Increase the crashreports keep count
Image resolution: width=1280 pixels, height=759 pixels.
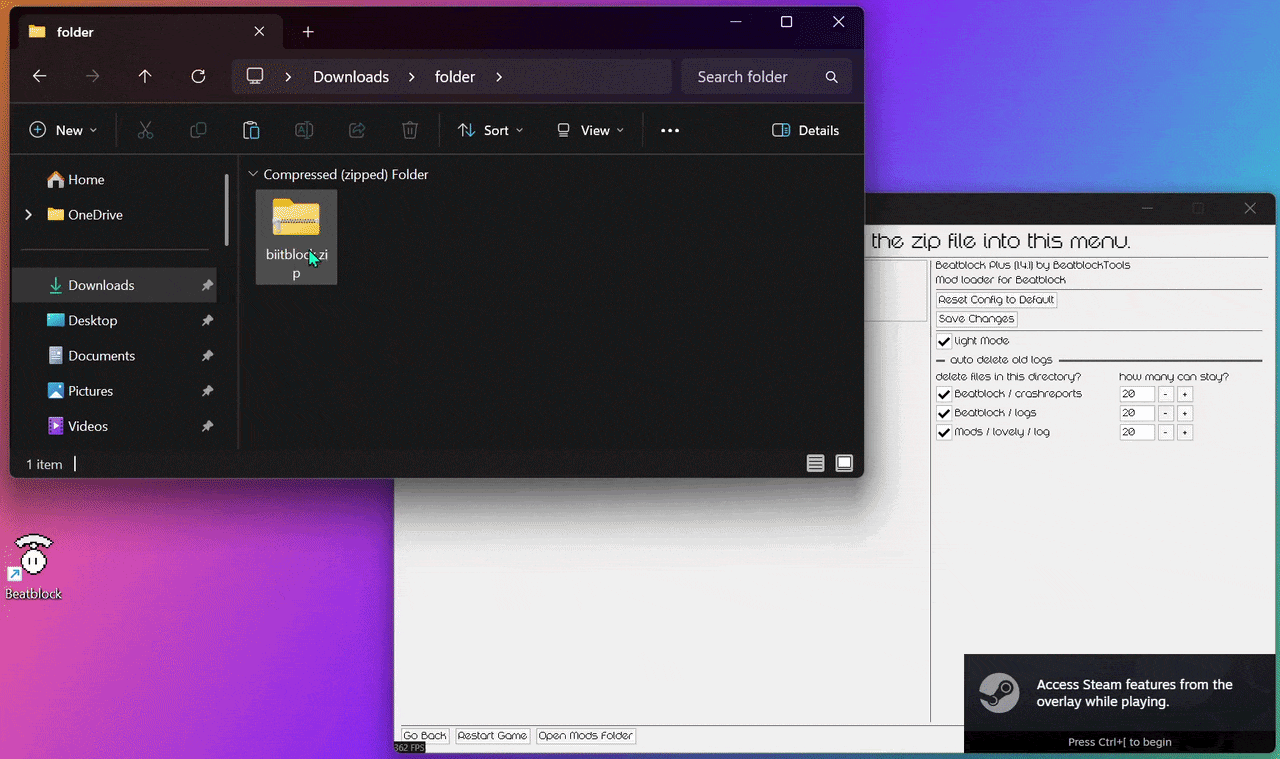coord(1185,394)
